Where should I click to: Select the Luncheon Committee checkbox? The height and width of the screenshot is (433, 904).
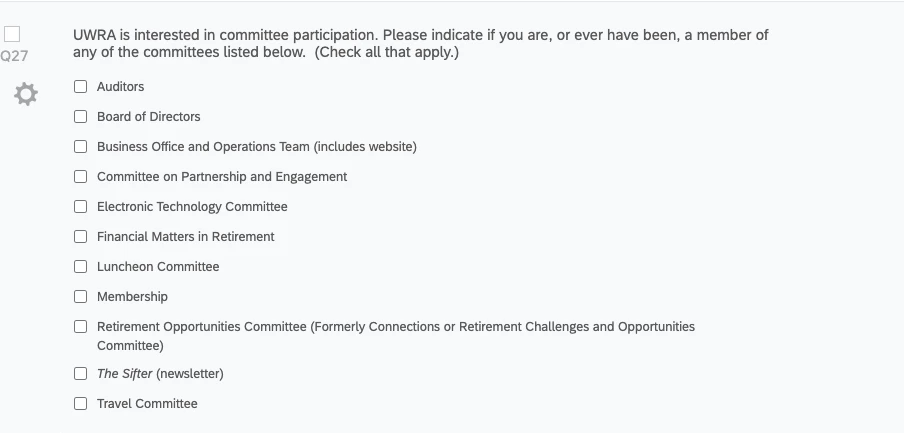click(x=81, y=266)
